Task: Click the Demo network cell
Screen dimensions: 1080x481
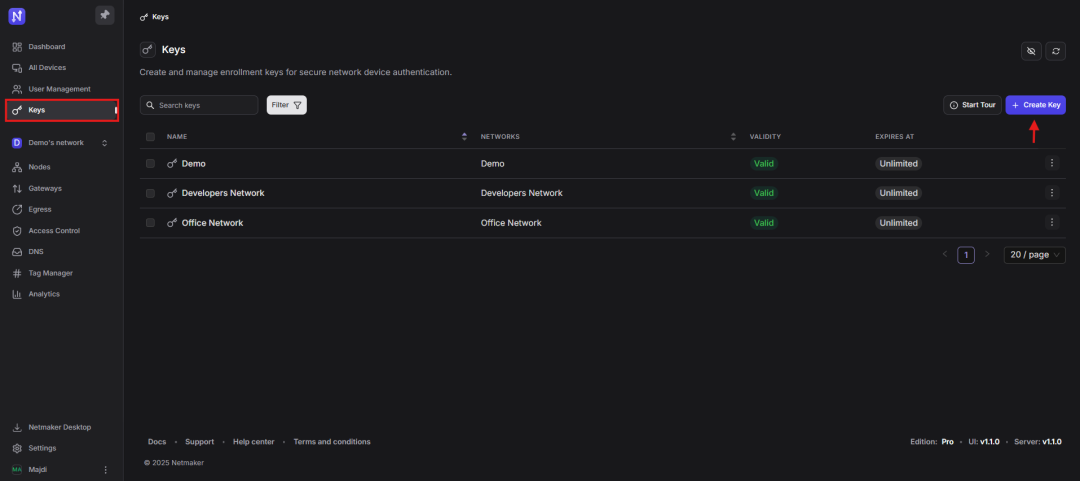Action: pos(492,164)
